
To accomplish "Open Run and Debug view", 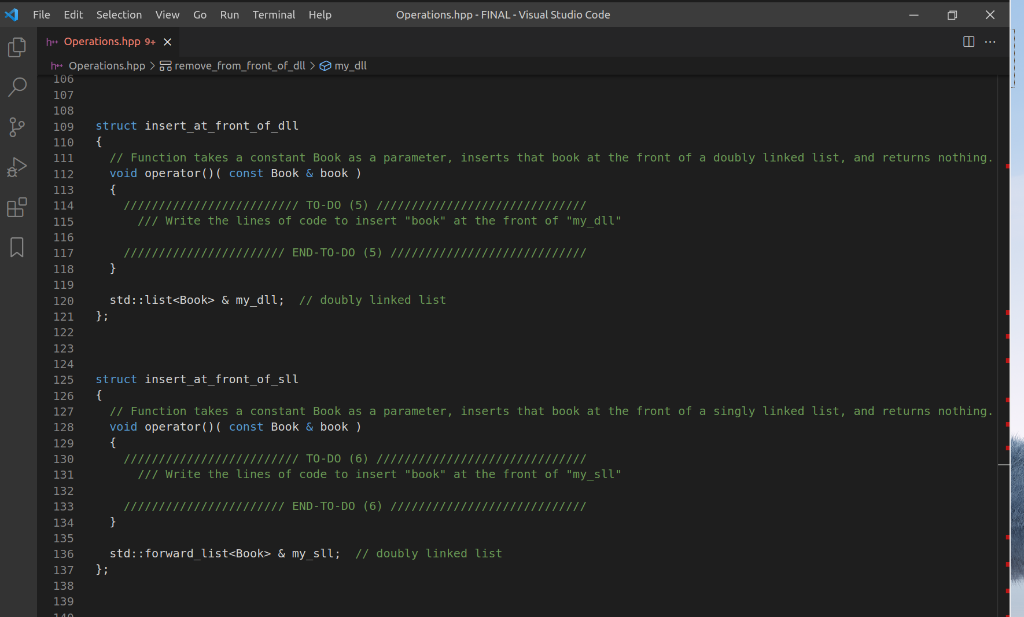I will point(16,167).
